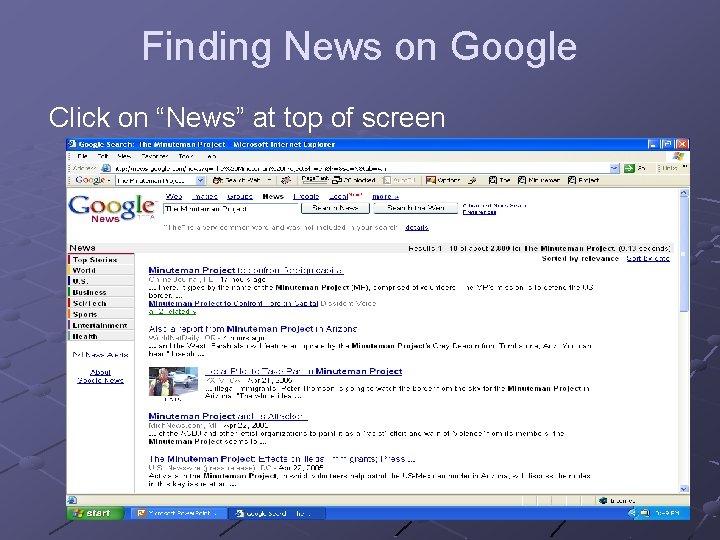Click the Windows flag logo in IE

pos(679,156)
